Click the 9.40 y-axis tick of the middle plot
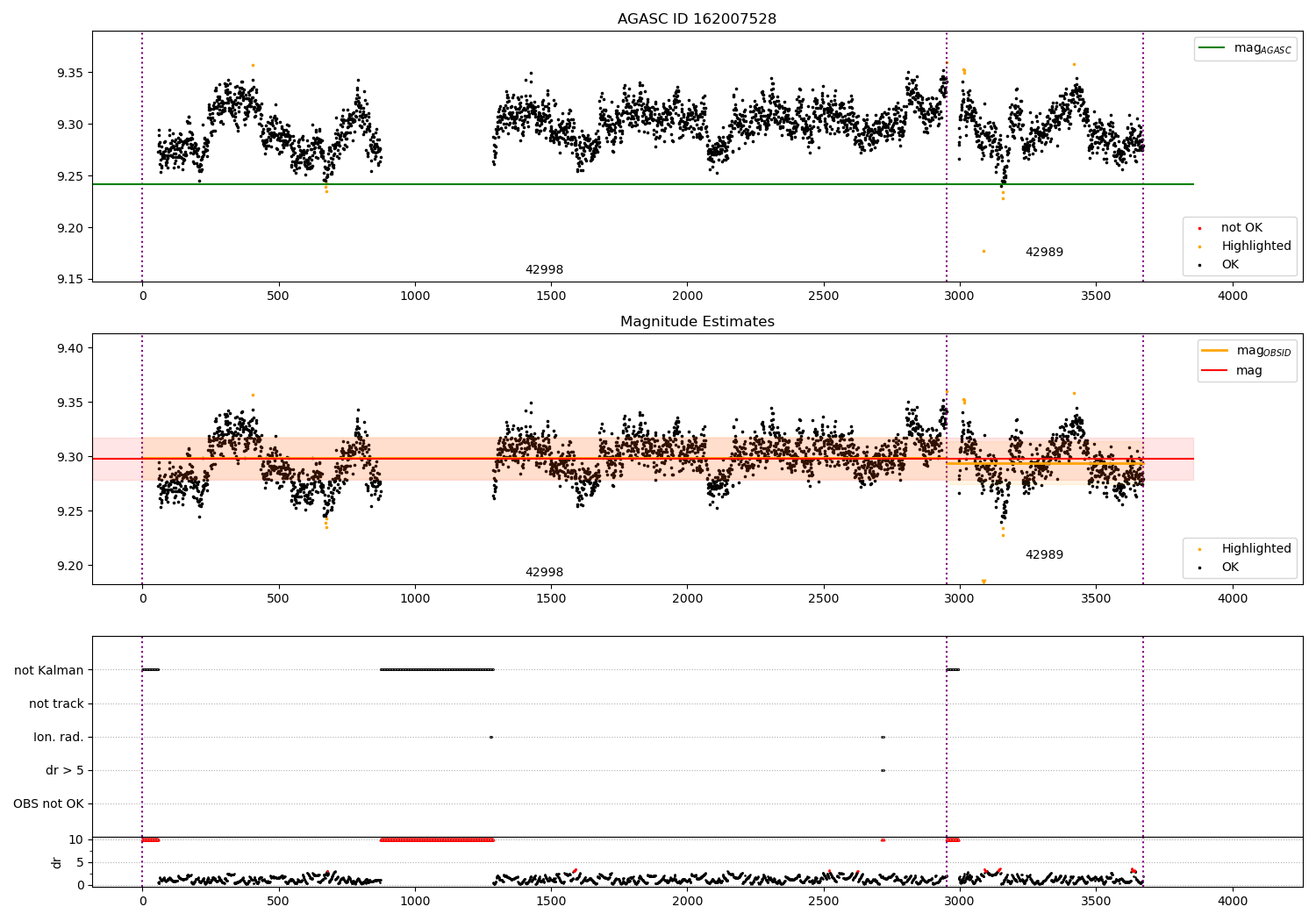The image size is (1316, 921). pos(70,348)
